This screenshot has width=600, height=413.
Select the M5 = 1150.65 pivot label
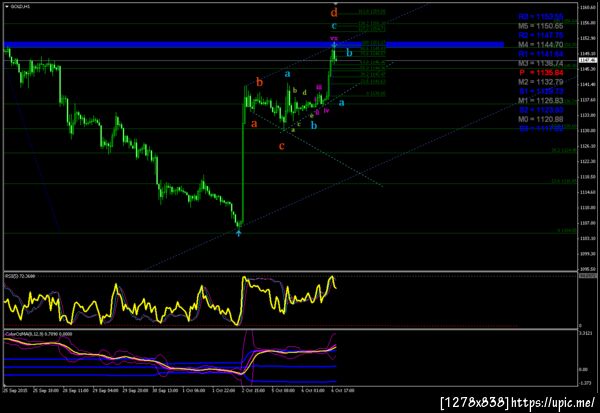(541, 26)
